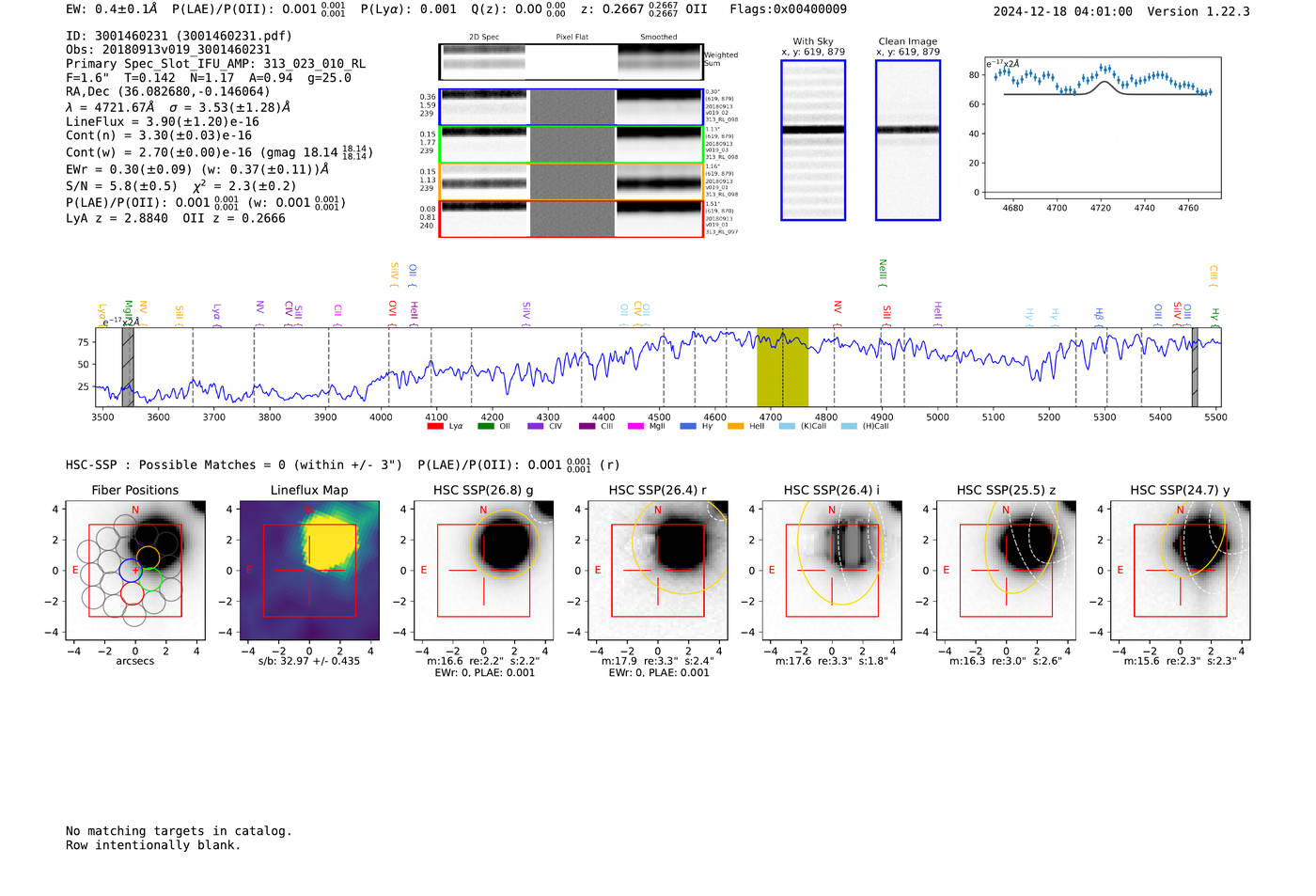Click the red fiber circle in Fiber Positions
This screenshot has height=896, width=1316.
pos(132,592)
